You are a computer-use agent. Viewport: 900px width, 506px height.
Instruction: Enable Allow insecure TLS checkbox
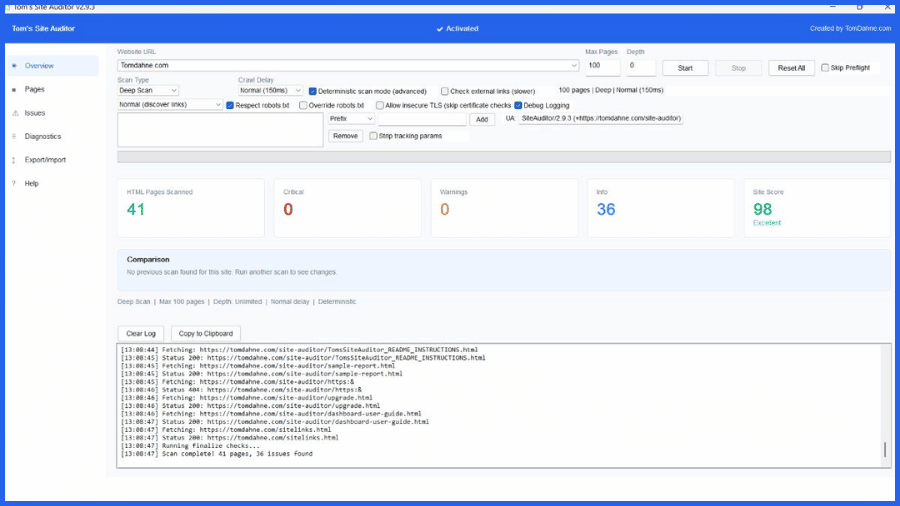(380, 106)
